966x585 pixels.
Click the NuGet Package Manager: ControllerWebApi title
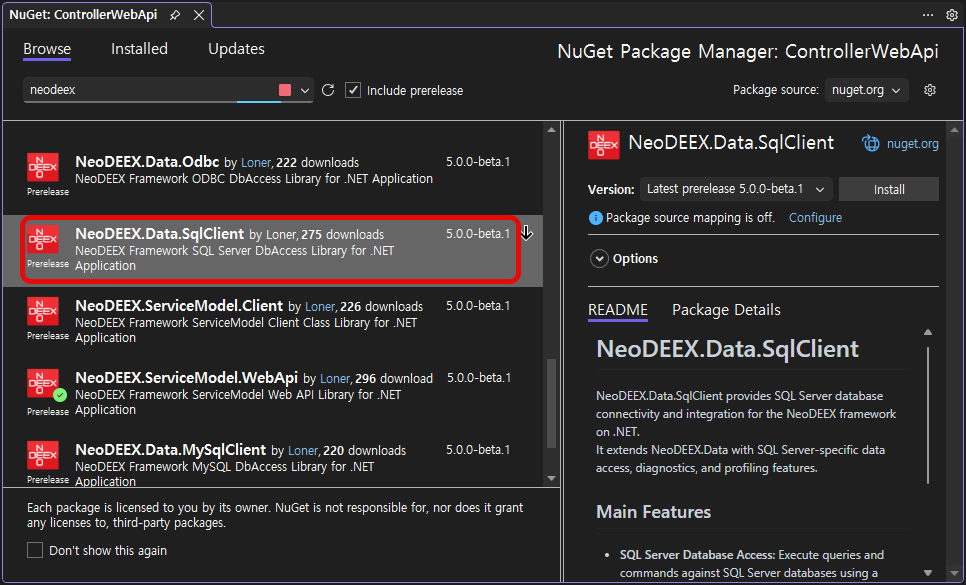click(748, 51)
